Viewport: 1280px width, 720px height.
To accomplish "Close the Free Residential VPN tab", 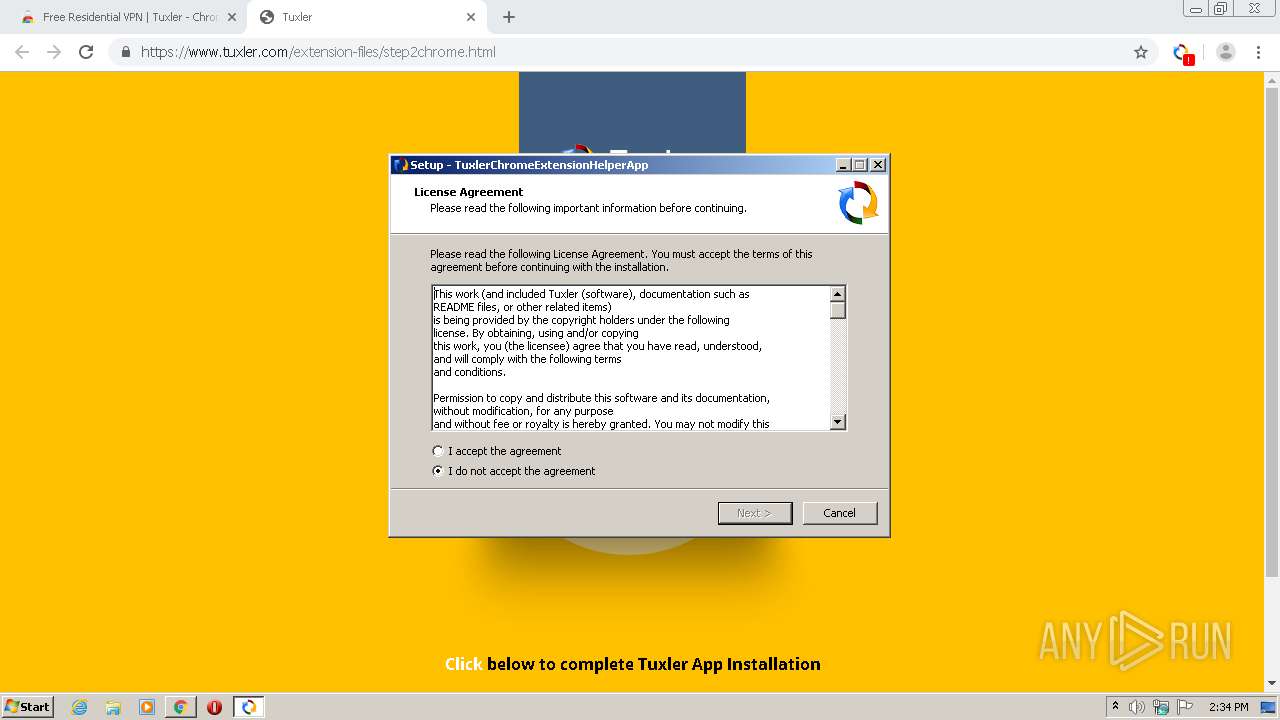I will click(x=232, y=17).
